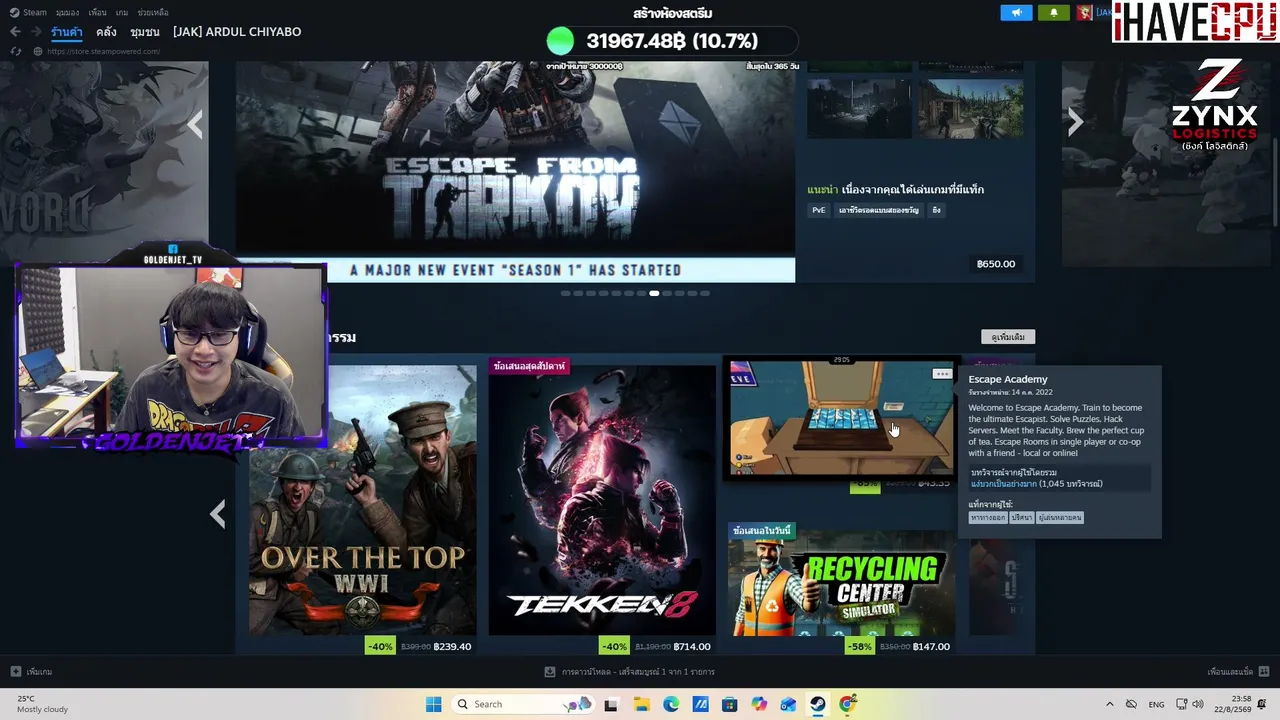1280x720 pixels.
Task: Click the ฿650.00 price on the featured game
Action: tap(996, 264)
